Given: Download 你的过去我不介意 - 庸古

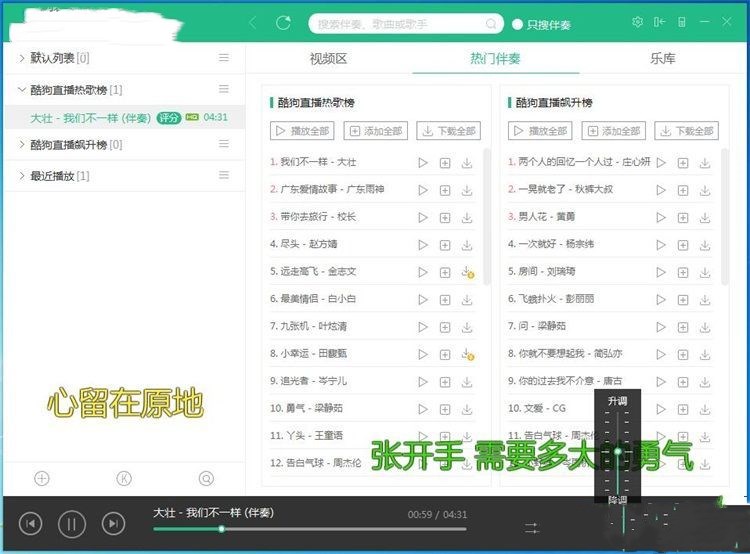Looking at the screenshot, I should pyautogui.click(x=705, y=382).
